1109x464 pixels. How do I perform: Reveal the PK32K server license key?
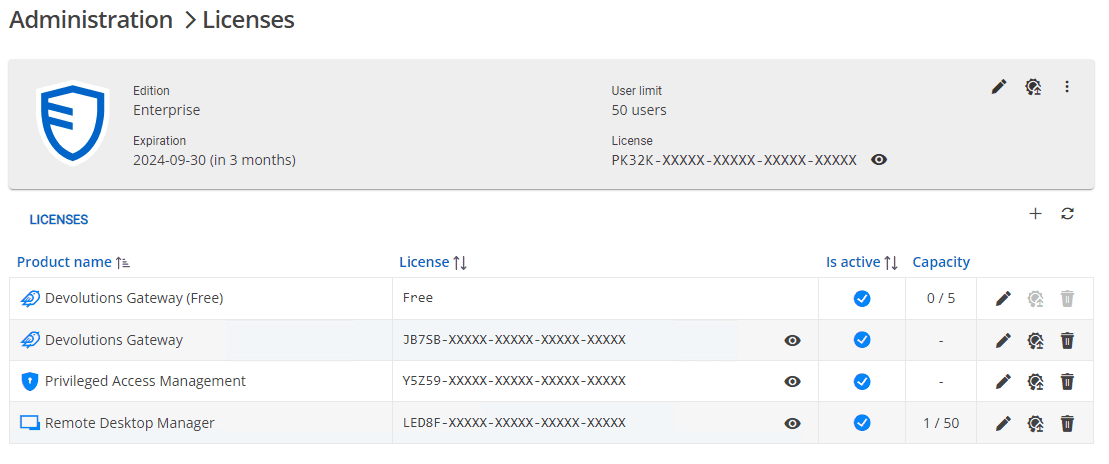(x=879, y=160)
